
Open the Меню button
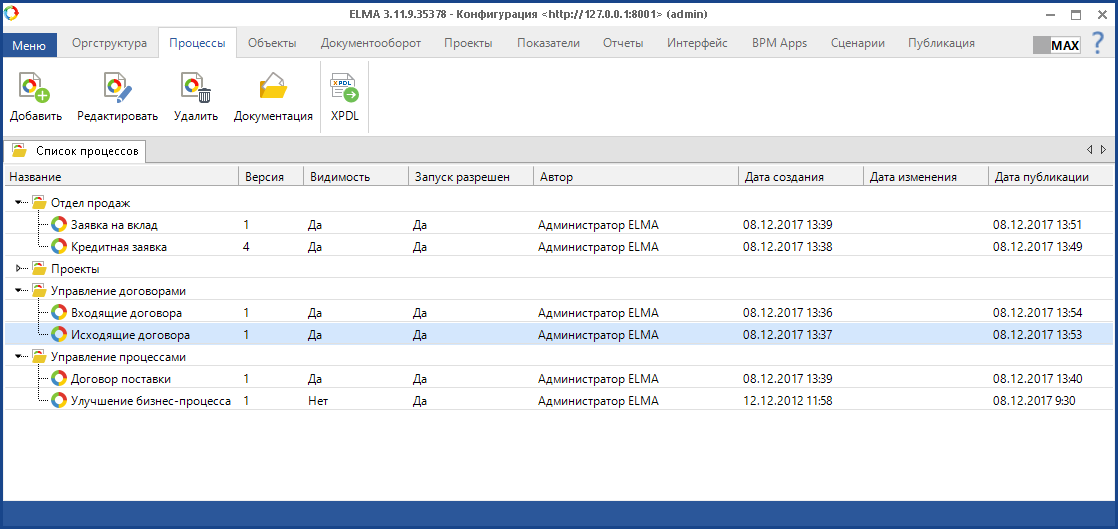[x=29, y=45]
